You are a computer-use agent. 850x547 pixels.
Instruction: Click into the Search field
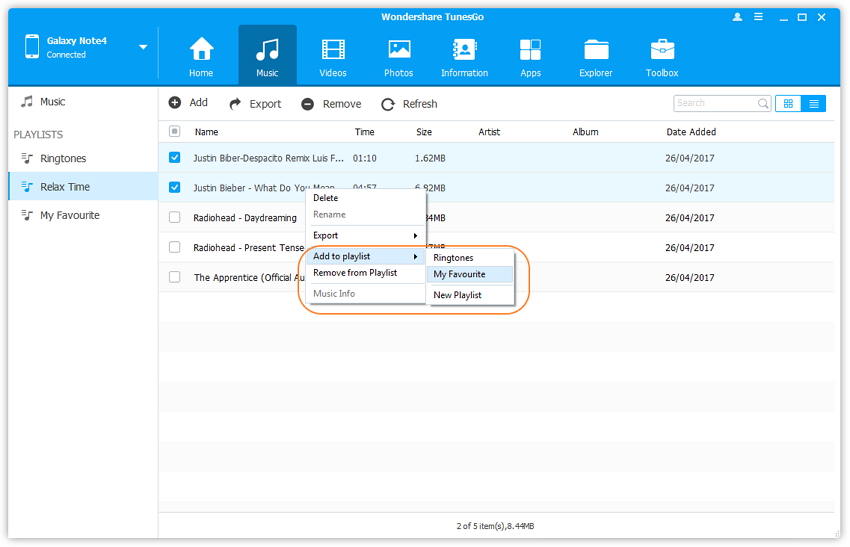715,103
